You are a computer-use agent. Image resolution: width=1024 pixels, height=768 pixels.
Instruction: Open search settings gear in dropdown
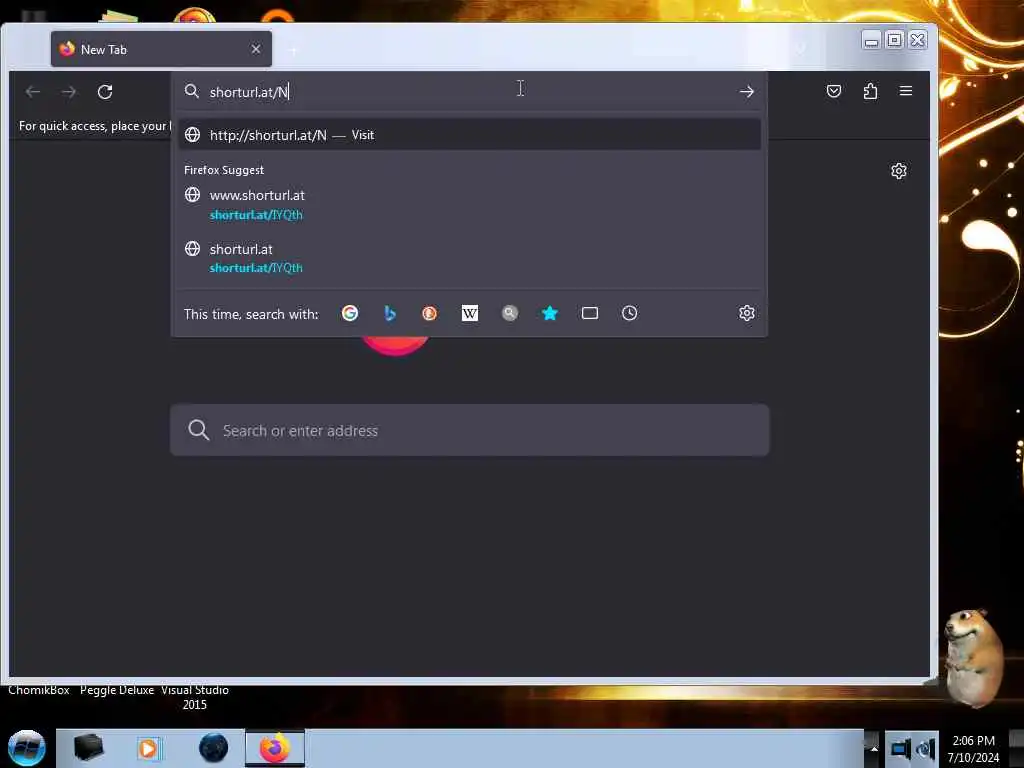(746, 313)
